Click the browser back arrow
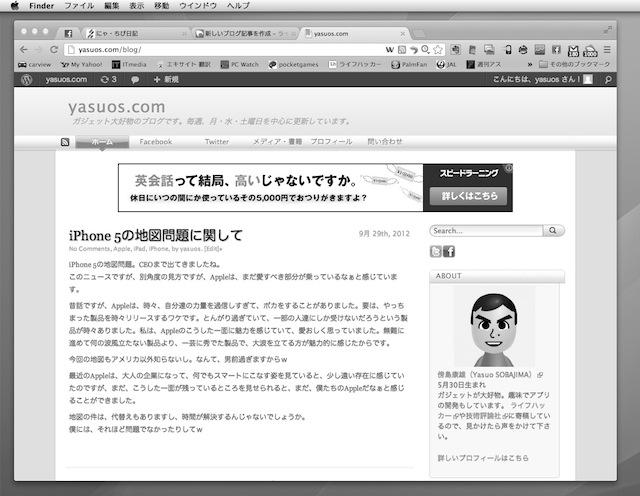 (x=24, y=49)
